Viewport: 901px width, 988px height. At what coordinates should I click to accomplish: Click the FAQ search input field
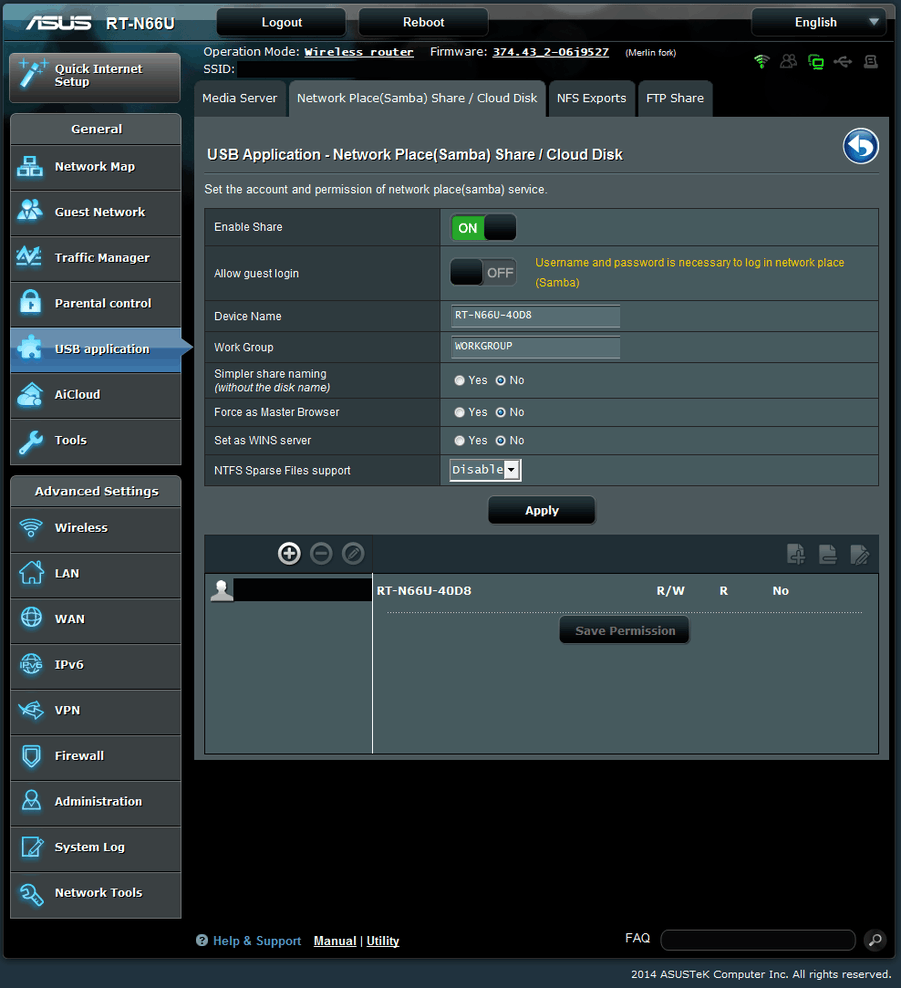coord(758,940)
